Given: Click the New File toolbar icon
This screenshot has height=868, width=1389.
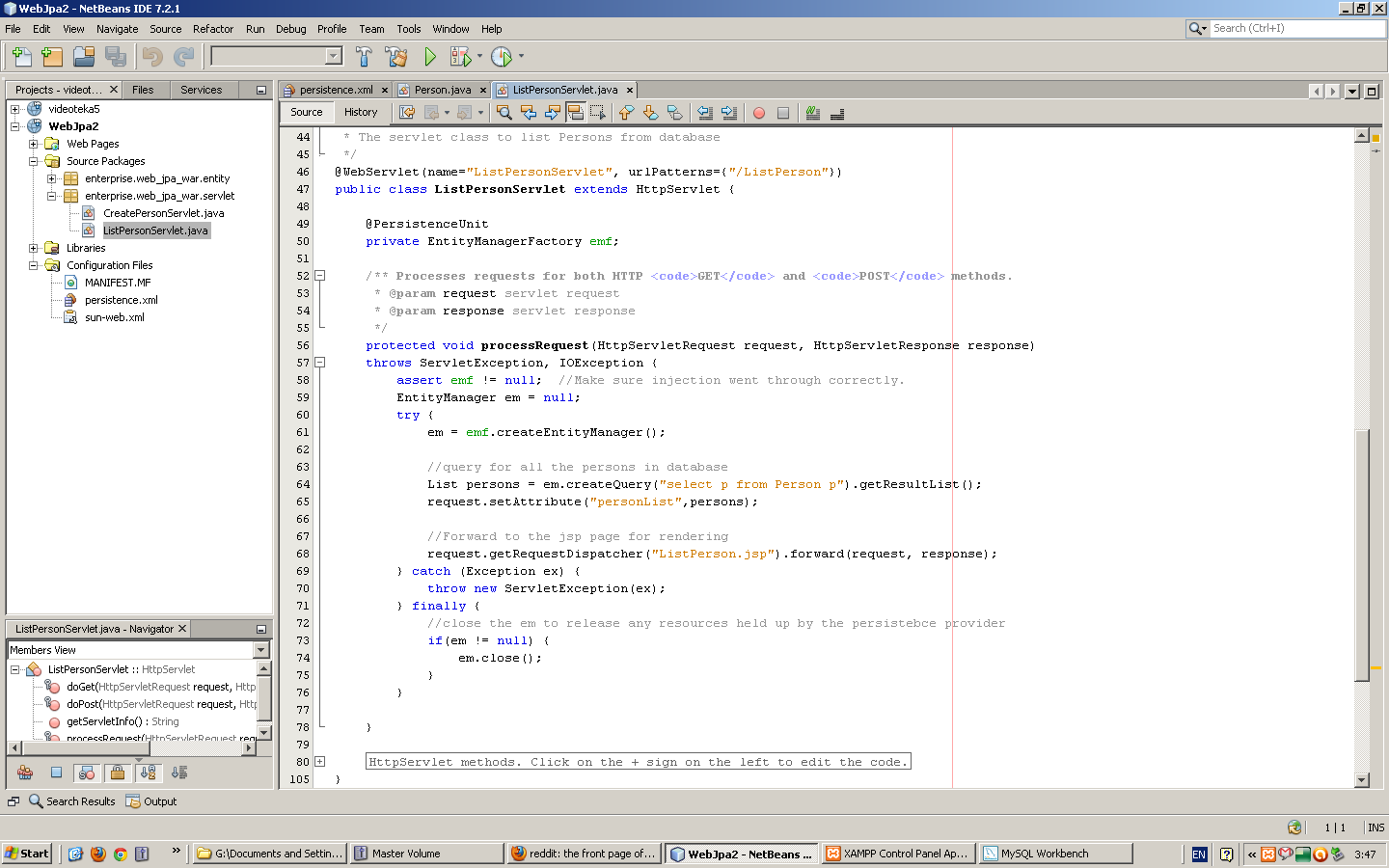Looking at the screenshot, I should coord(21,57).
